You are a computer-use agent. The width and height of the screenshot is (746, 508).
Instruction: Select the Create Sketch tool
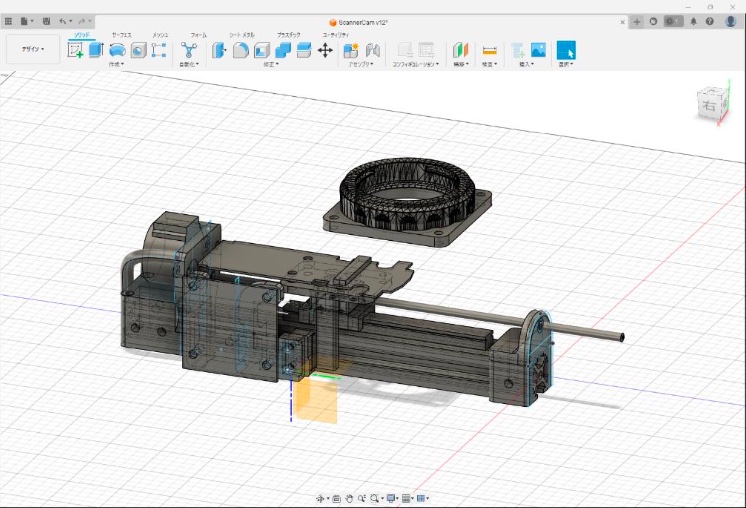[x=75, y=50]
